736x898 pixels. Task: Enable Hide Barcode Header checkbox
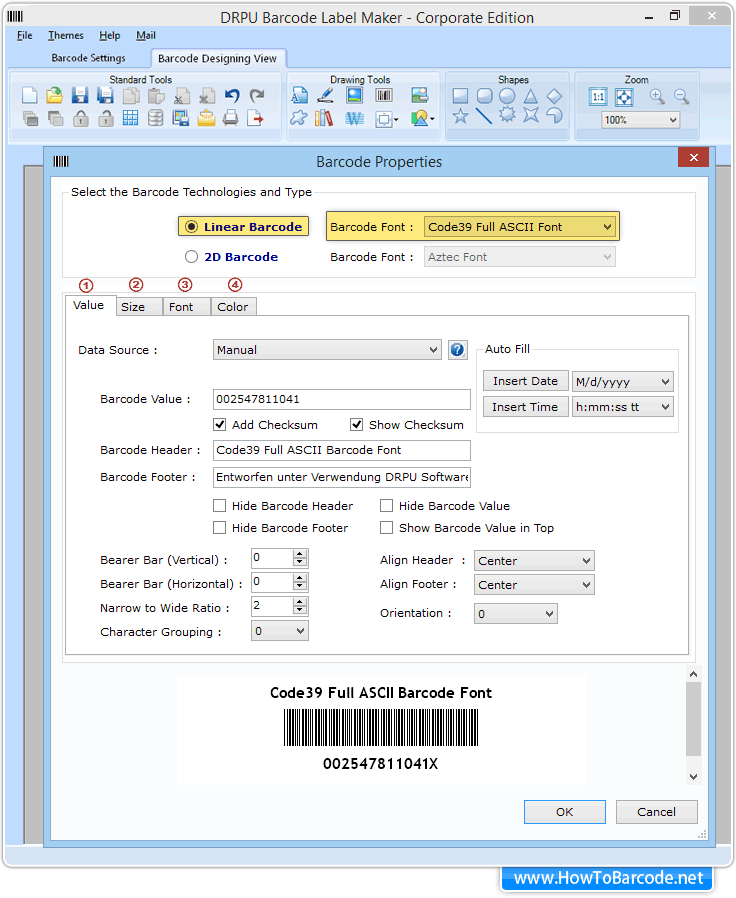219,505
